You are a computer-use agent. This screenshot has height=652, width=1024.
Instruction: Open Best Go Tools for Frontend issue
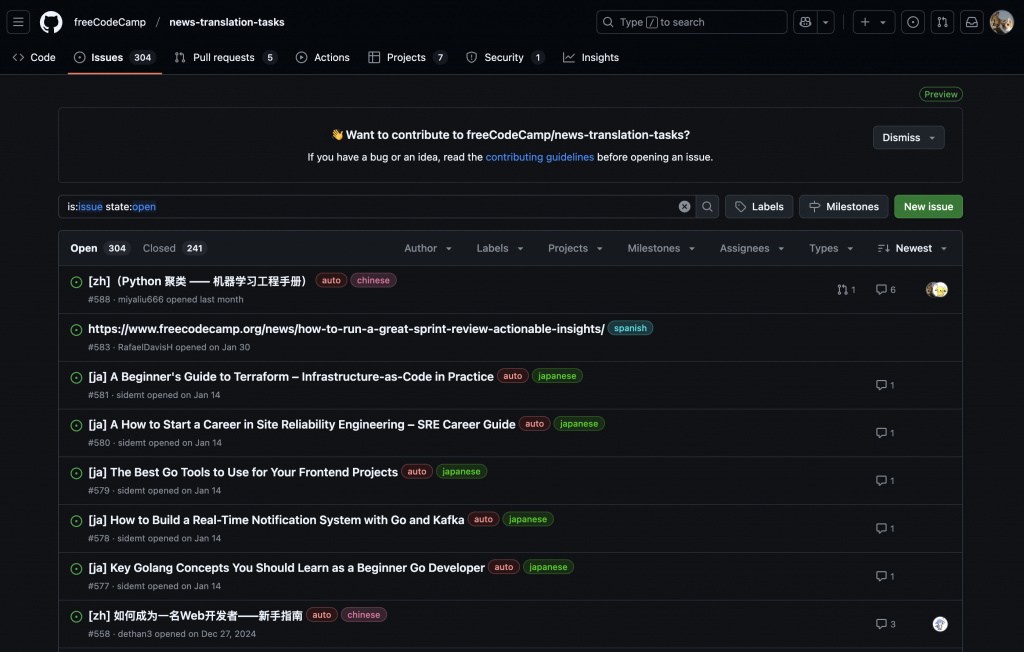(243, 472)
